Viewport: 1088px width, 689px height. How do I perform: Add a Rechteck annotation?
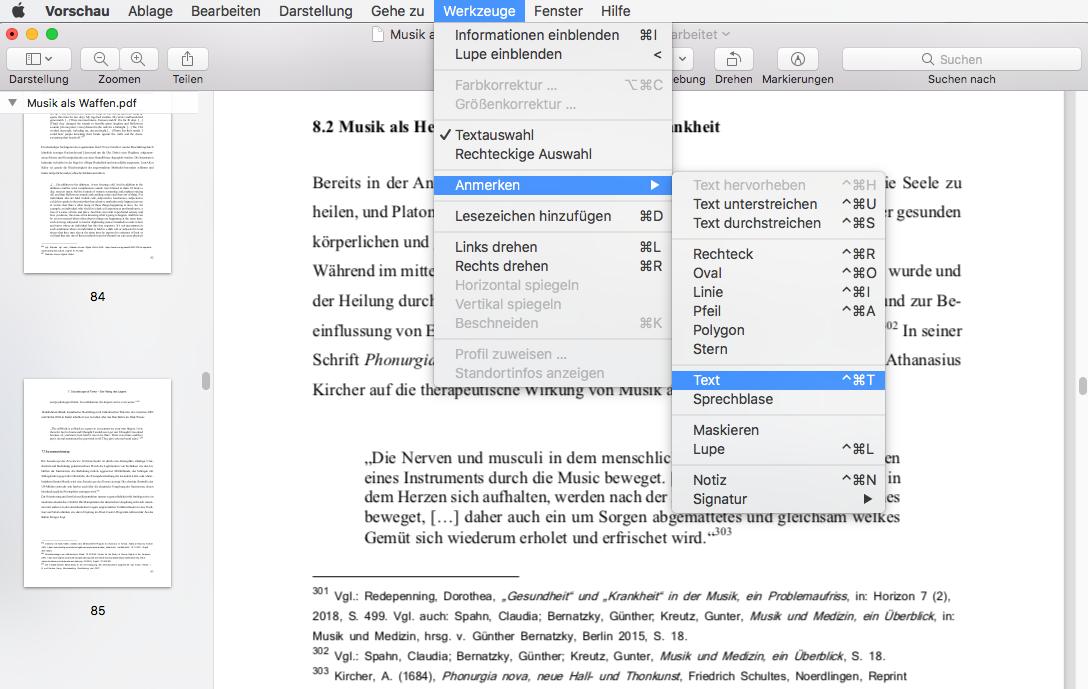click(x=779, y=254)
